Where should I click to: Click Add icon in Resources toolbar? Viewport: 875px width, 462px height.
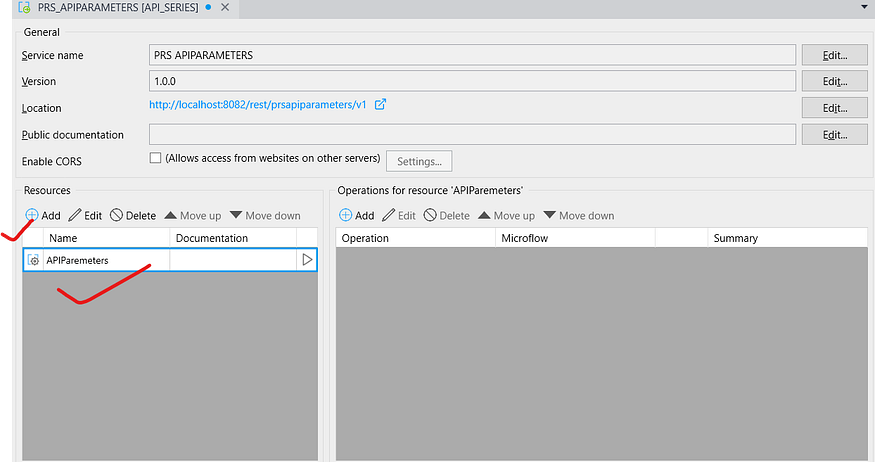point(32,215)
